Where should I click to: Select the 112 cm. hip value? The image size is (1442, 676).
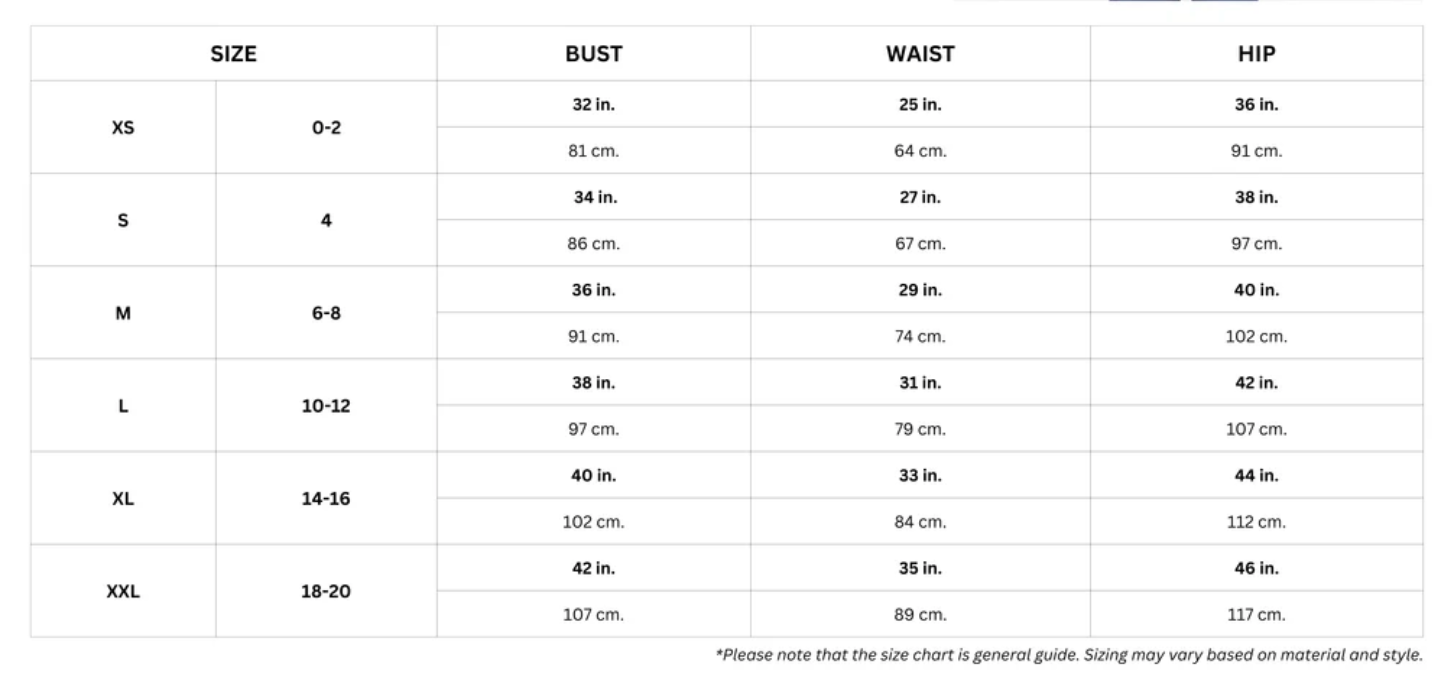(x=1256, y=522)
